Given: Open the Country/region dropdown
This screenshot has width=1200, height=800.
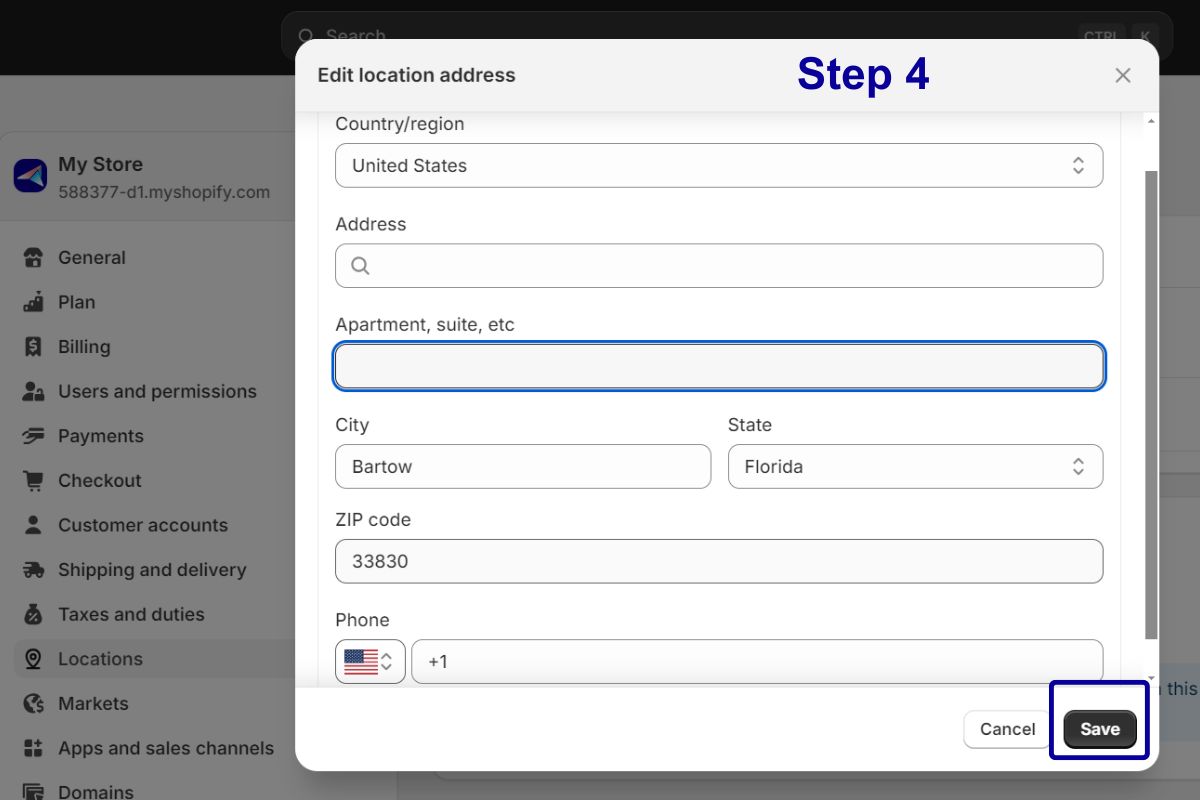Looking at the screenshot, I should click(x=719, y=166).
